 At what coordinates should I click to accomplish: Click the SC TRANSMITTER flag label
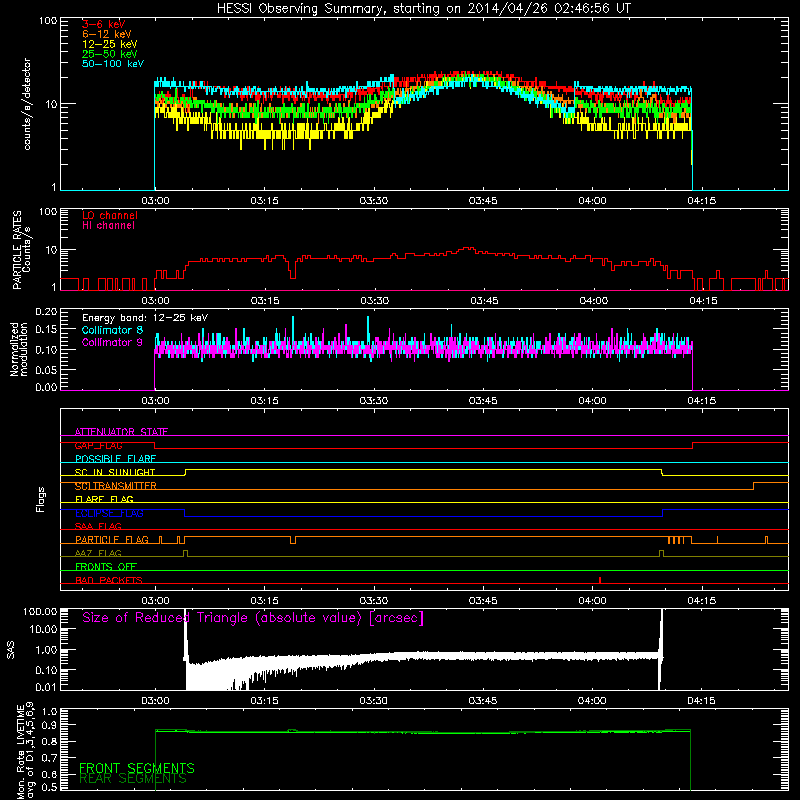[116, 486]
